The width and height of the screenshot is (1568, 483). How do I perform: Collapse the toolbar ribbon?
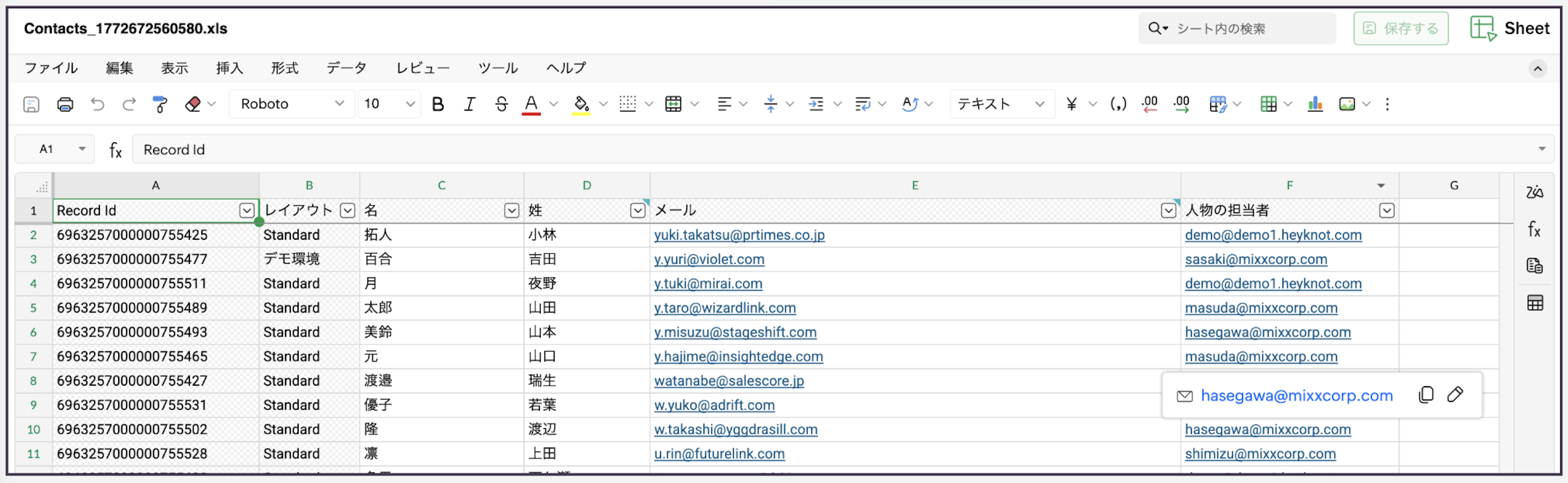point(1538,68)
